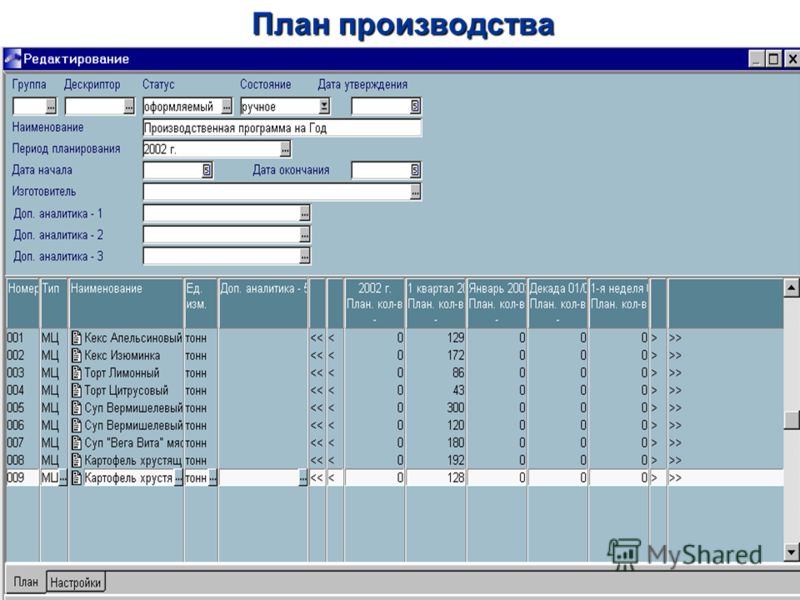Select the cell with value 300
The image size is (800, 600).
tap(436, 408)
